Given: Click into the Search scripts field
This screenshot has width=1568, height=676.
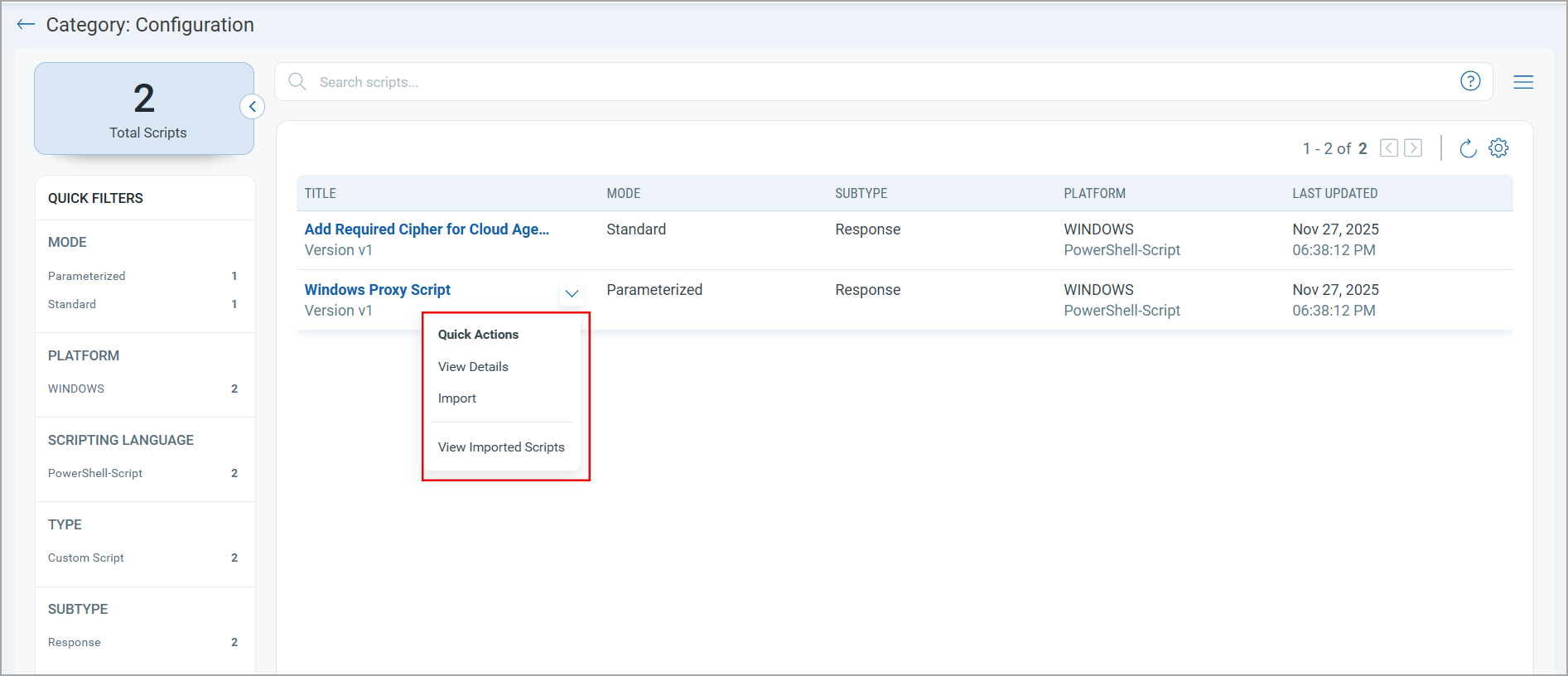Looking at the screenshot, I should click(878, 82).
